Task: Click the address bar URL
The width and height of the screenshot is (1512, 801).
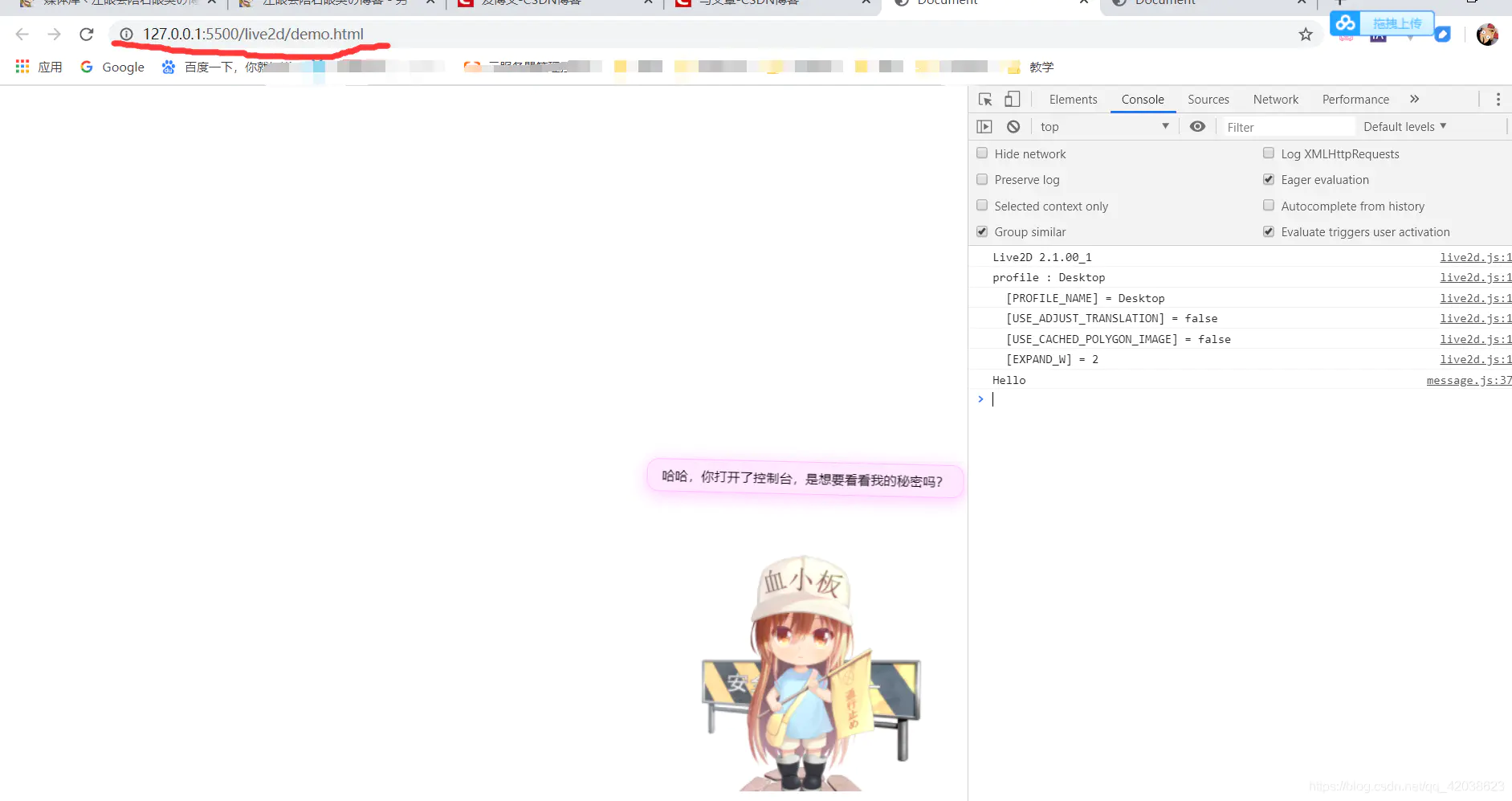Action: tap(253, 35)
